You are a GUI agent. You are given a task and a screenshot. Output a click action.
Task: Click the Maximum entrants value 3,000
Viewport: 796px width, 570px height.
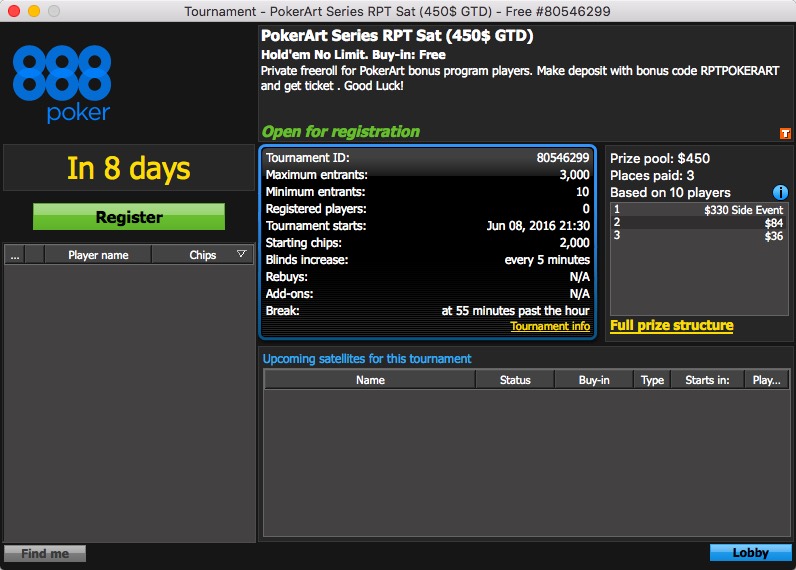[574, 175]
